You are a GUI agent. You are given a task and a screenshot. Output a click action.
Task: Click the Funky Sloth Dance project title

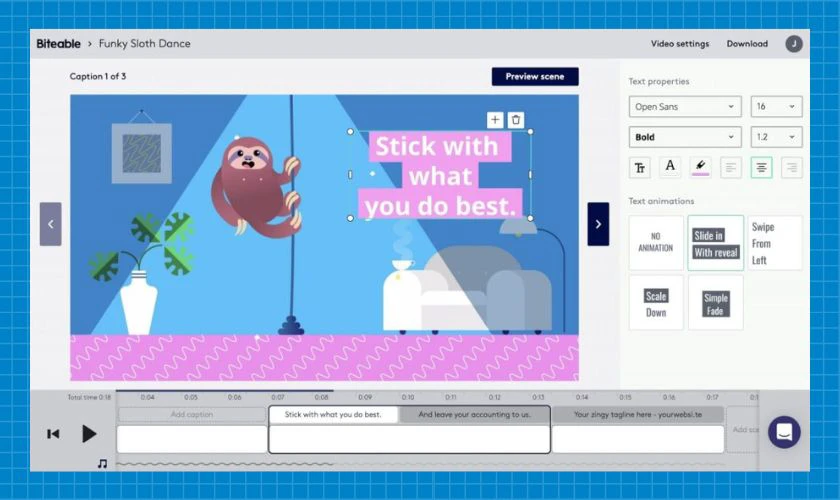click(x=145, y=44)
